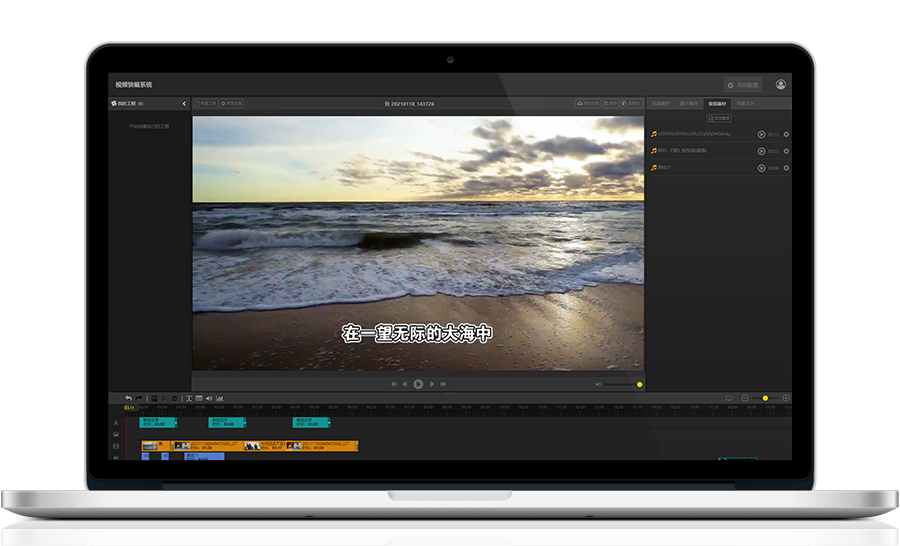
Task: Click the 添加素材 add material button
Action: click(x=718, y=118)
